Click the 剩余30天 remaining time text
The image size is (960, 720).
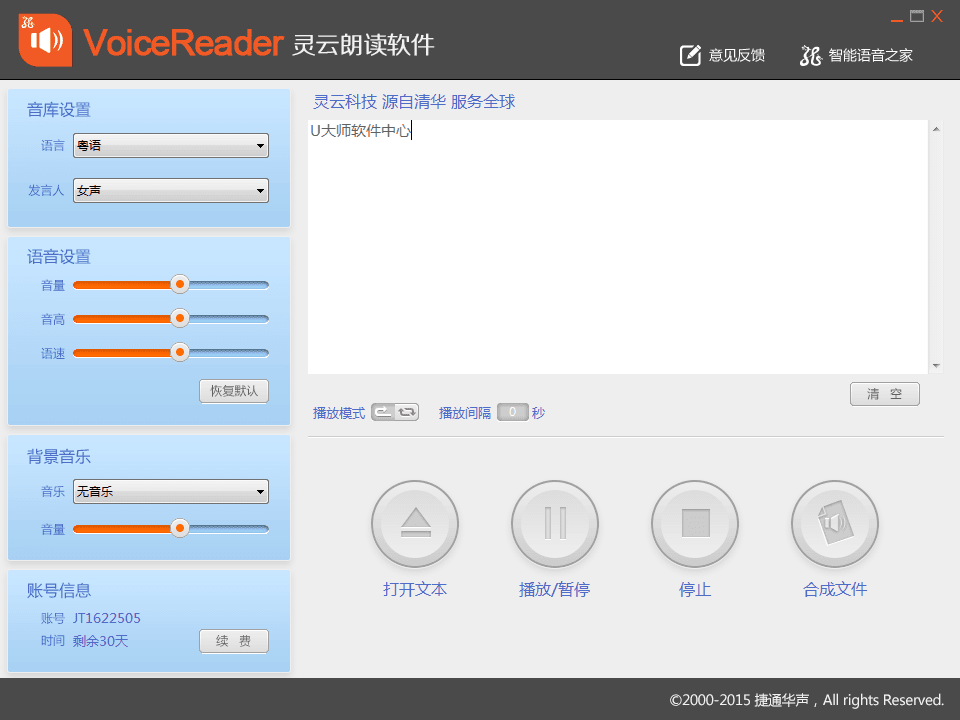[x=100, y=641]
